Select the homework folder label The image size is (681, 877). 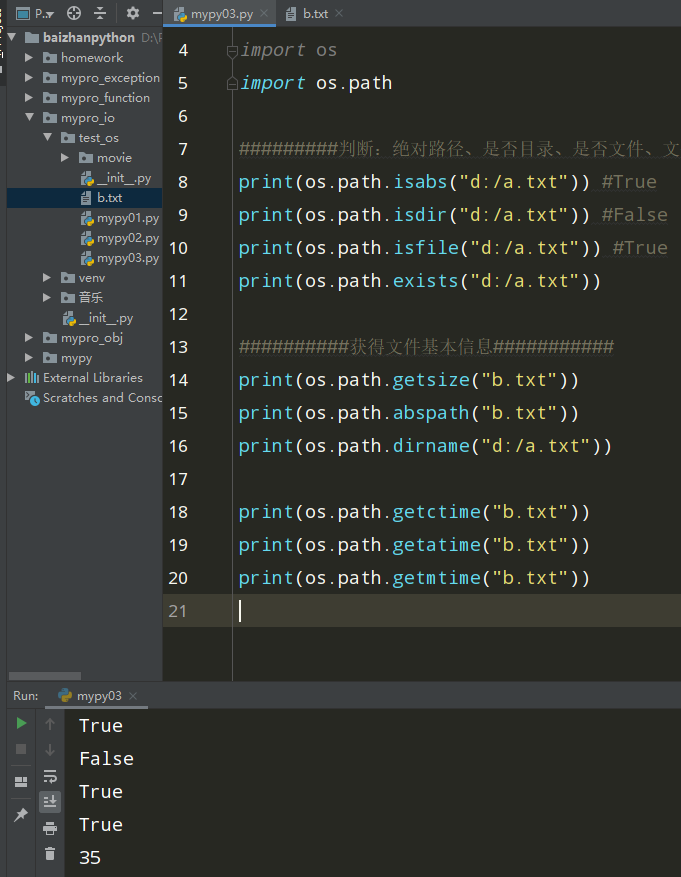(x=92, y=58)
